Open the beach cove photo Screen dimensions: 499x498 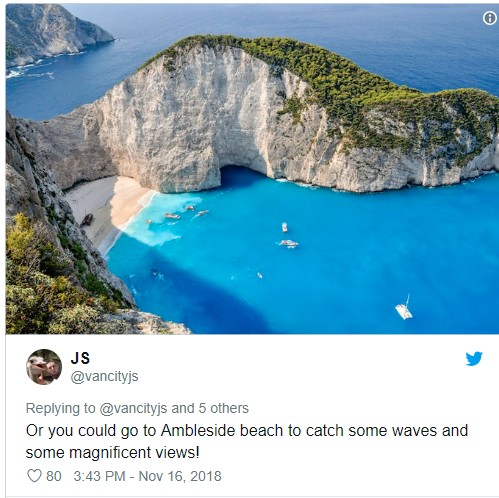pos(252,169)
